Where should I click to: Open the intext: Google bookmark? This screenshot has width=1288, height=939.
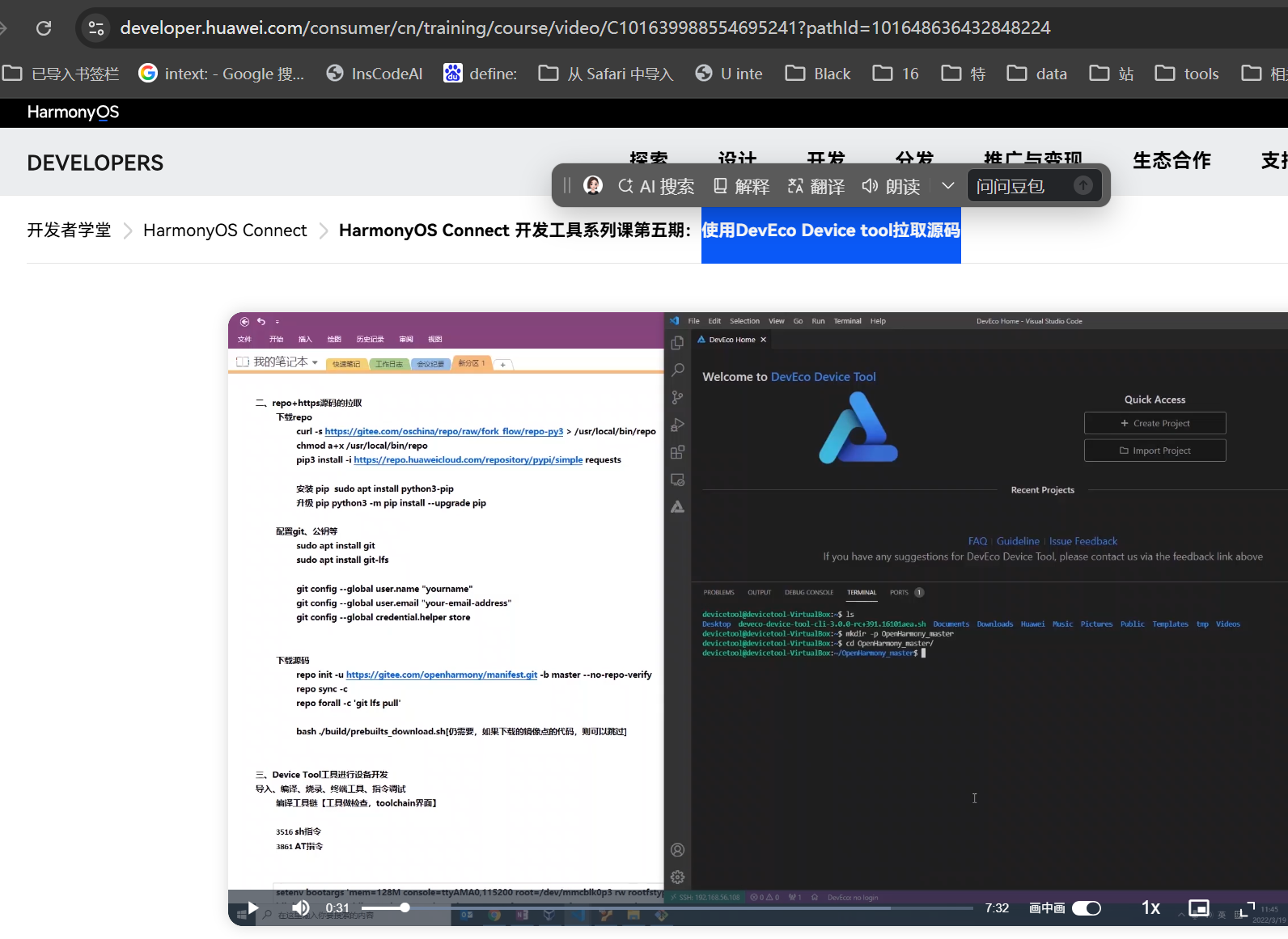(222, 74)
